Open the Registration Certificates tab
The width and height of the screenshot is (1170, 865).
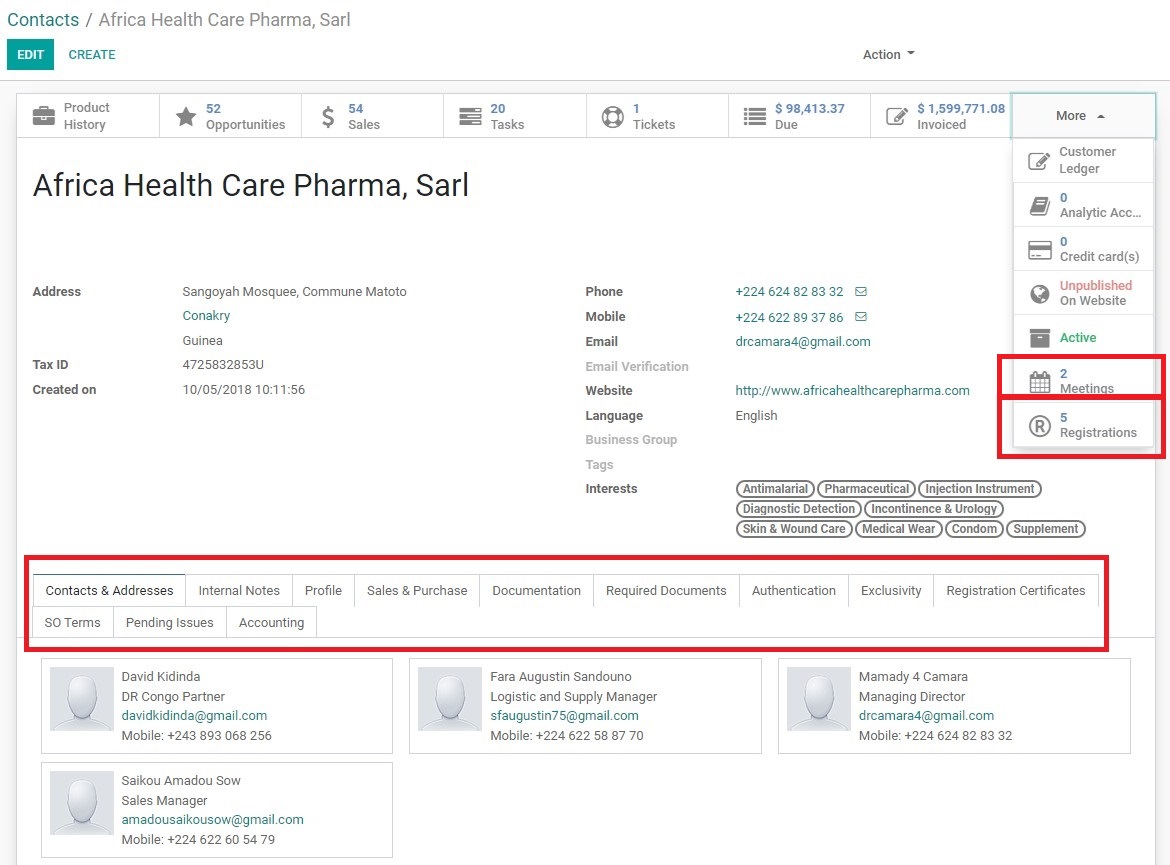pos(1016,590)
